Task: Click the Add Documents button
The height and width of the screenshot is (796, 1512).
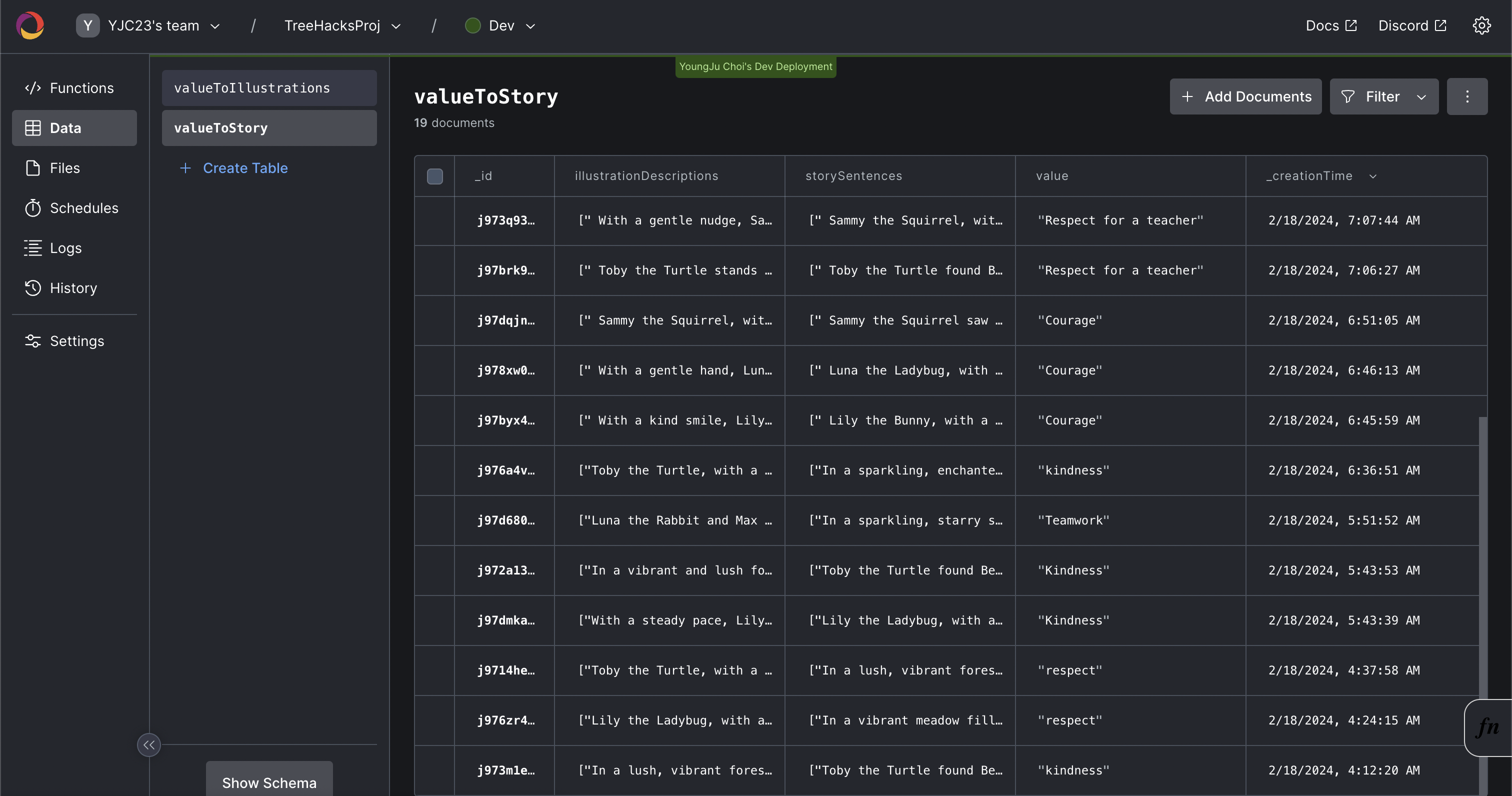Action: click(1245, 97)
